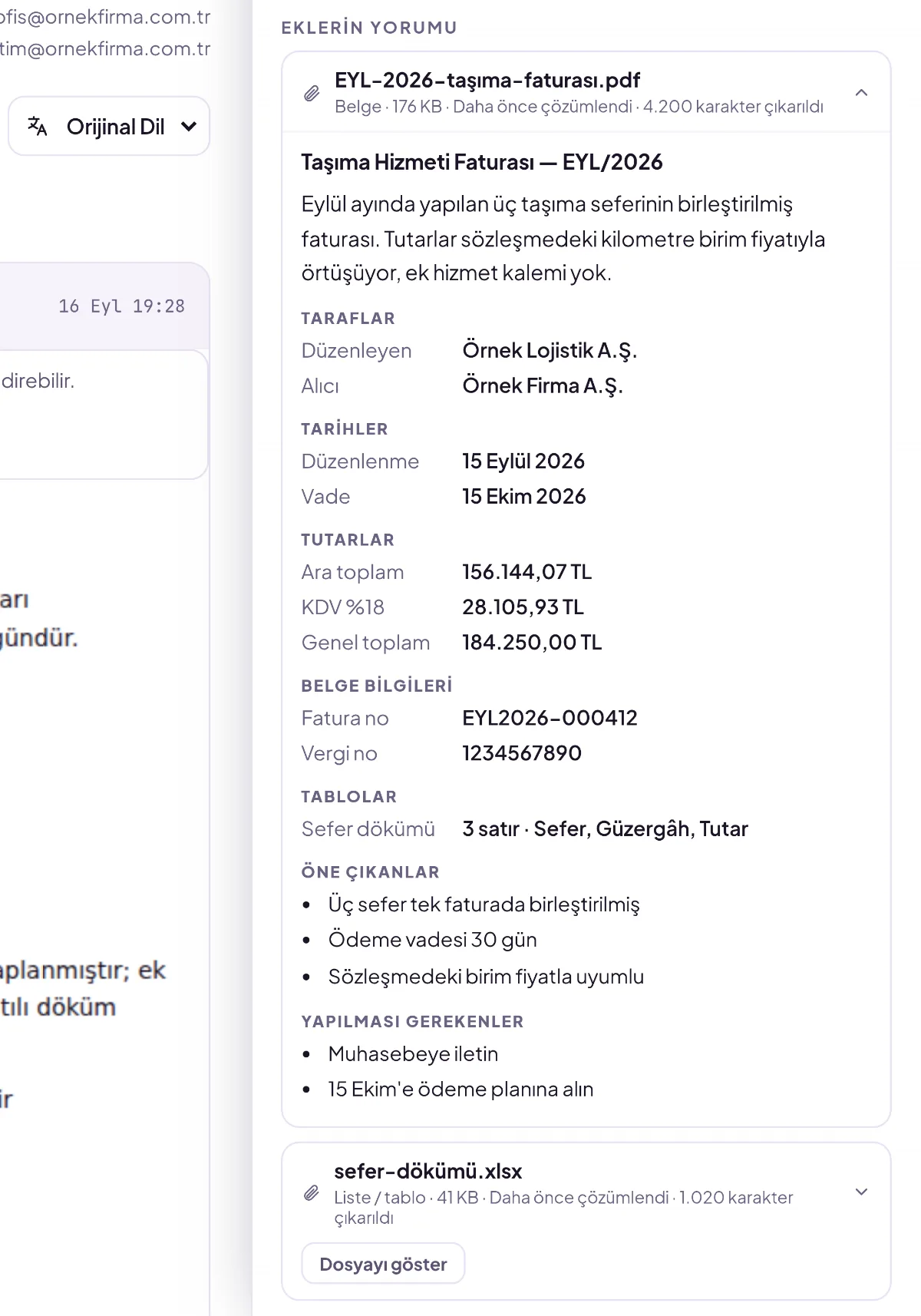Click the issuer value Örnek Lojistik A.Ş.

coord(550,351)
